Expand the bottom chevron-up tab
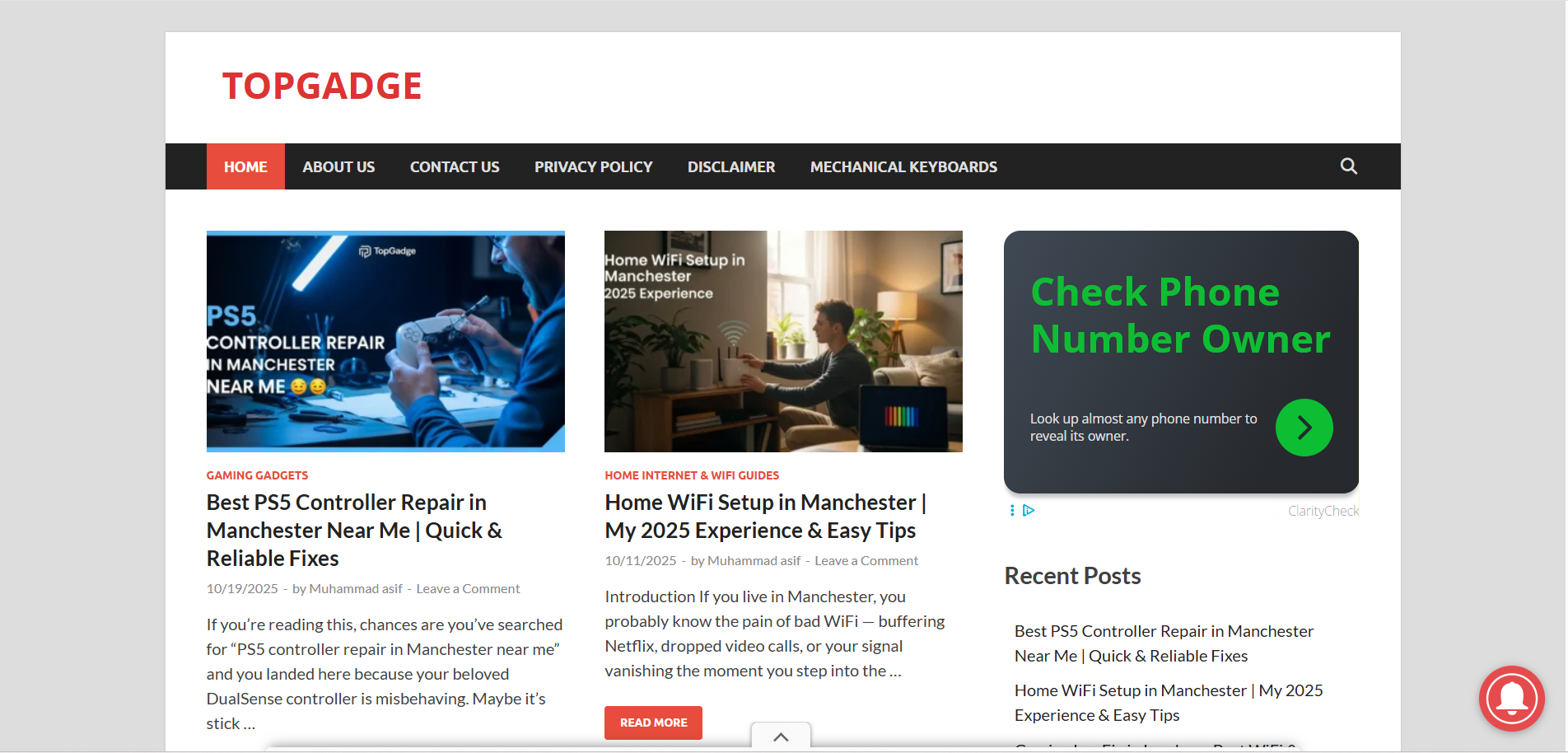The image size is (1568, 753). pyautogui.click(x=781, y=737)
